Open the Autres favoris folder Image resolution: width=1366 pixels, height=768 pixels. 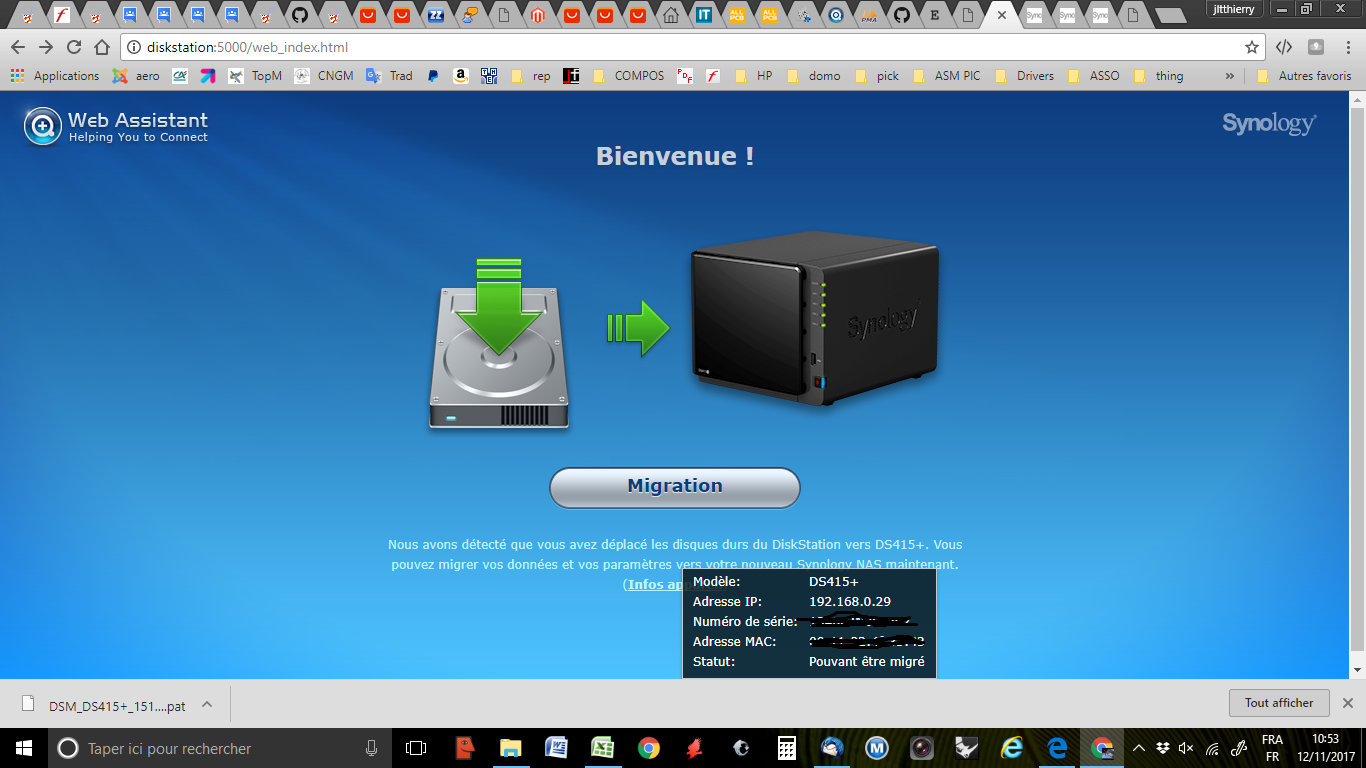tap(1303, 76)
